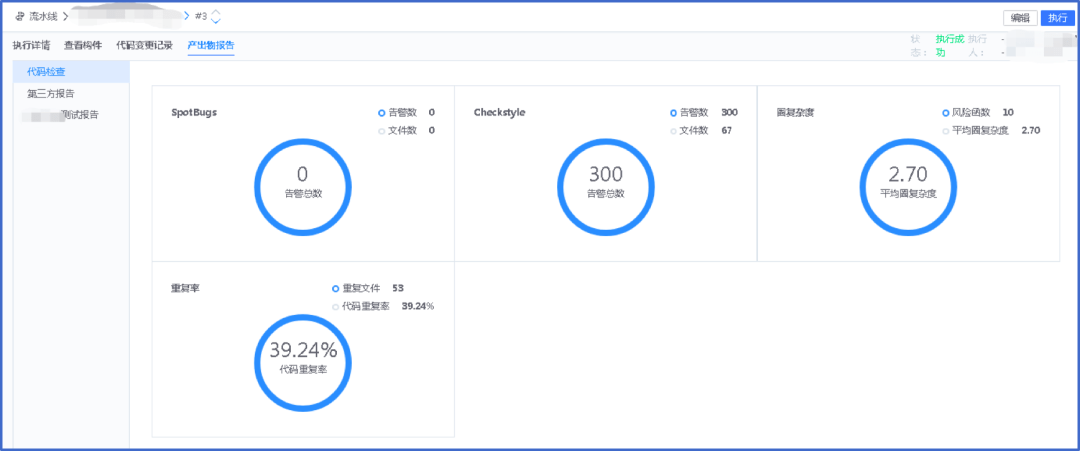Click the 重复率 card title
1080x451 pixels.
click(185, 289)
